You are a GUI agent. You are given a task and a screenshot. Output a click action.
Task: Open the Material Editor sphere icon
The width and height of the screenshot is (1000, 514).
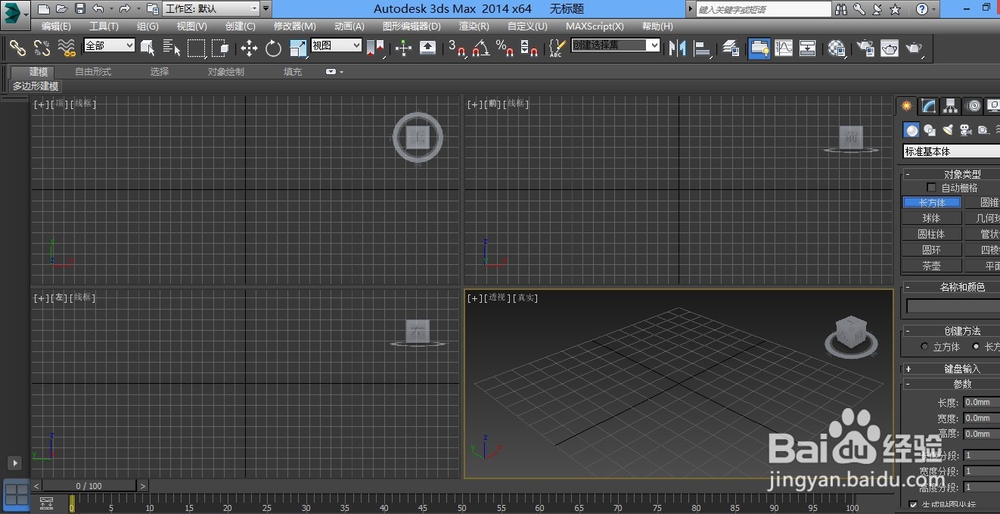pyautogui.click(x=836, y=48)
